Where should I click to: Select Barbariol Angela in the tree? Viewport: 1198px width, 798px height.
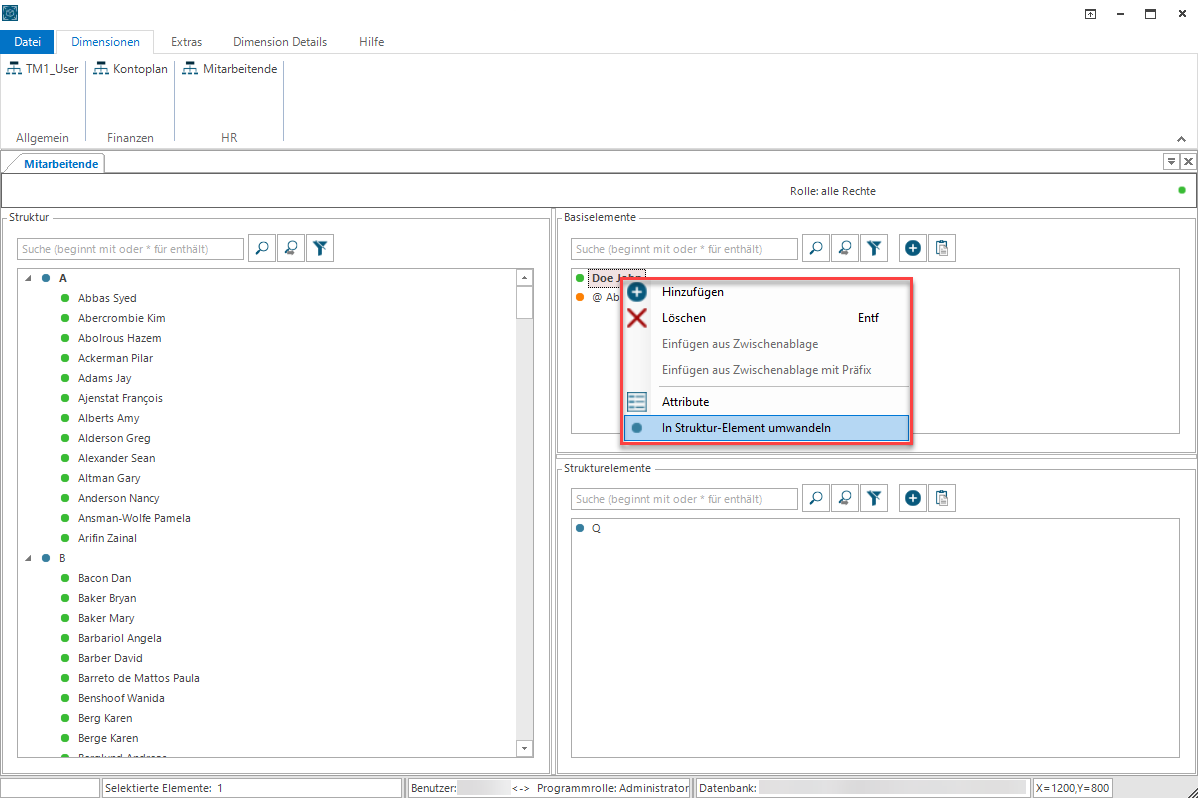click(120, 638)
